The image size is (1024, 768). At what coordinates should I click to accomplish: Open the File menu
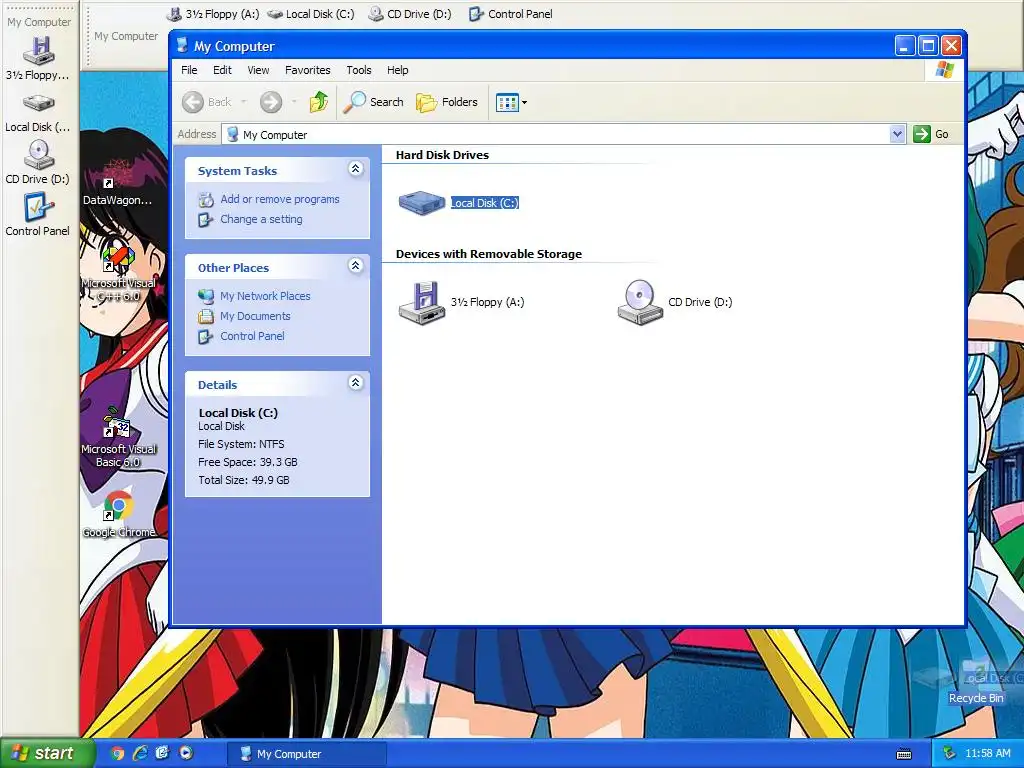189,70
